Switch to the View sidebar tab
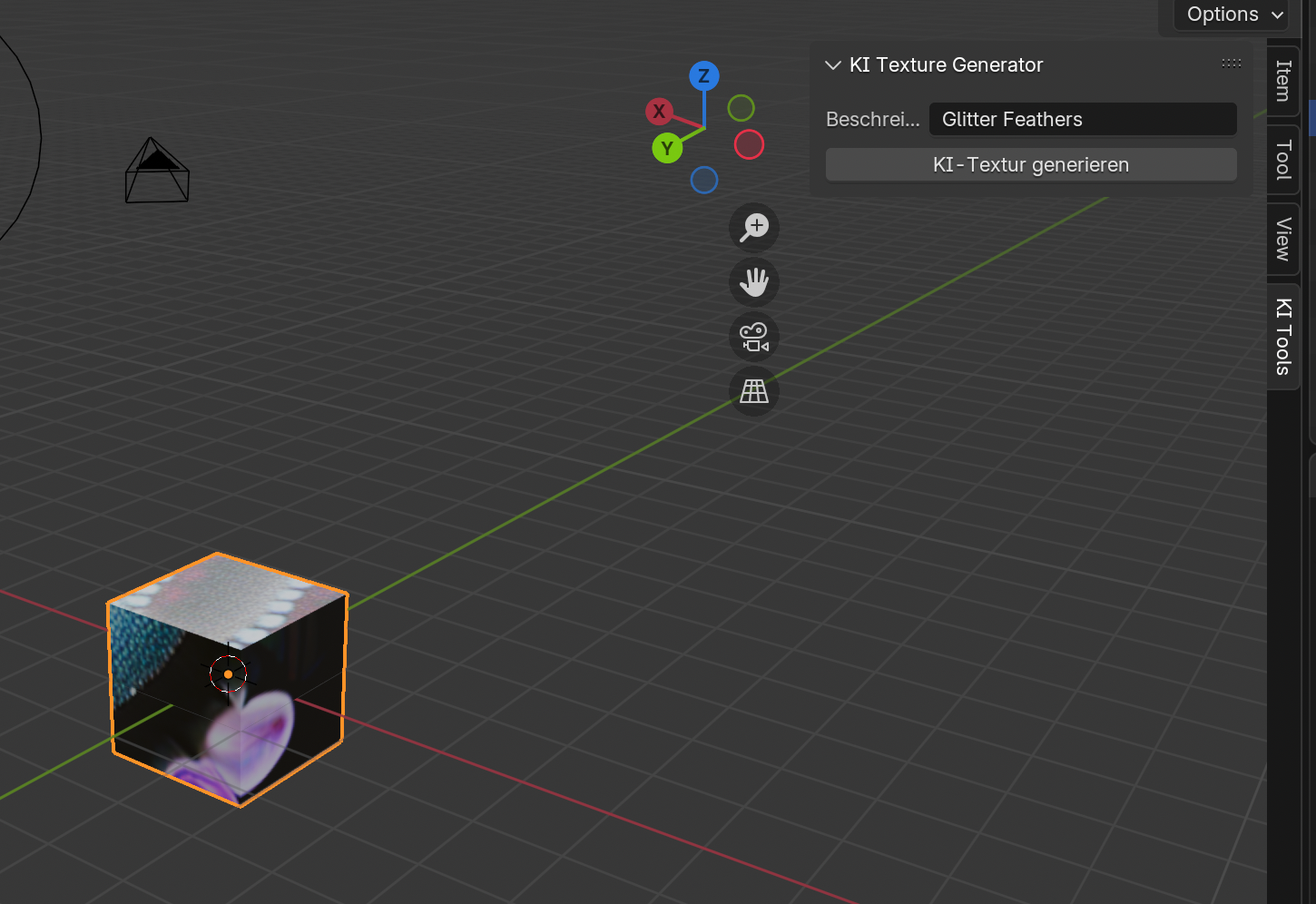The height and width of the screenshot is (904, 1316). pos(1283,239)
